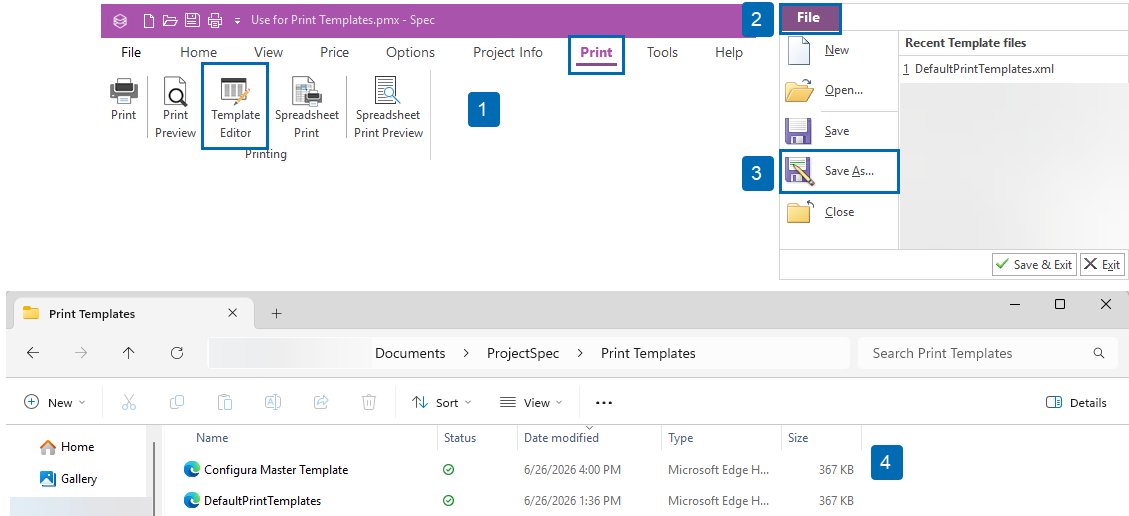Click ProjectSpec in the address breadcrumb

click(x=523, y=353)
